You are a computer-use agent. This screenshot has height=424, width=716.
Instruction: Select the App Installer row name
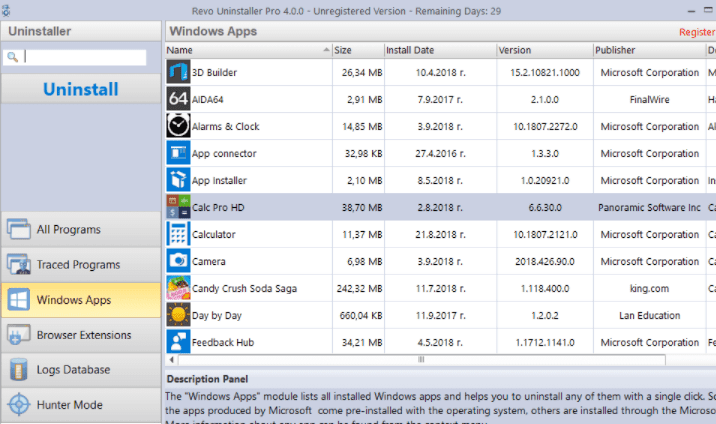(x=219, y=180)
